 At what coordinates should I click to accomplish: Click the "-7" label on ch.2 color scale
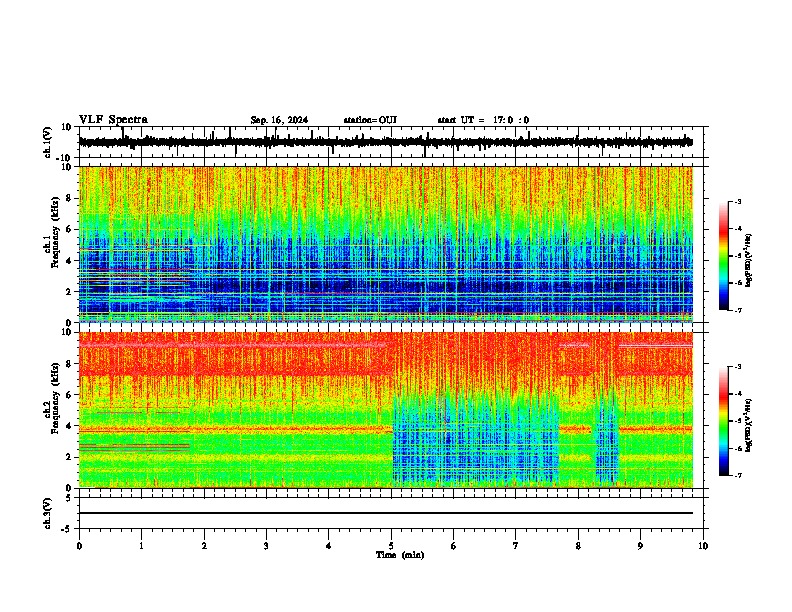pos(738,475)
